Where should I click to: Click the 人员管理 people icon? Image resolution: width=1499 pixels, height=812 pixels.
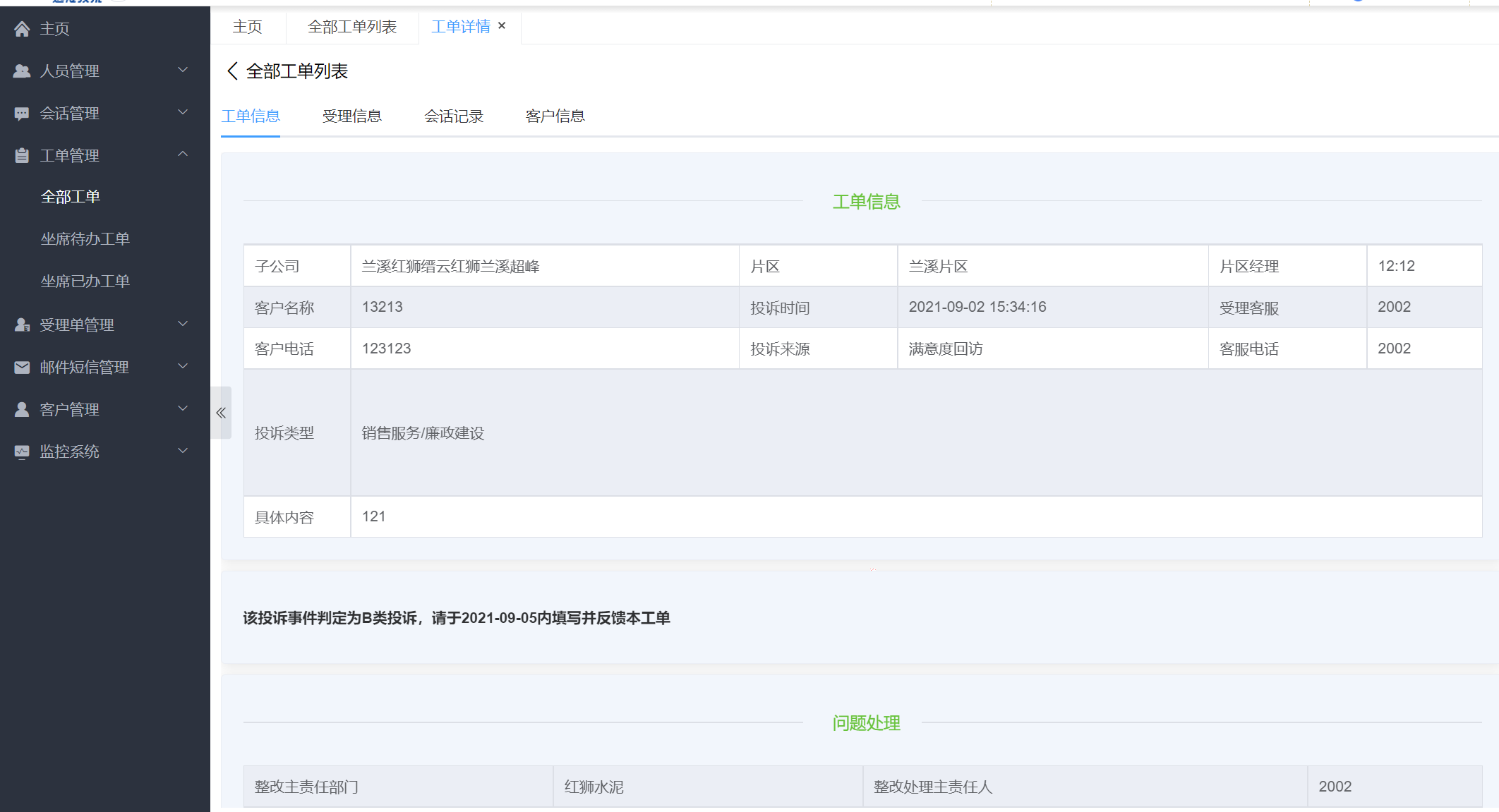pyautogui.click(x=22, y=71)
